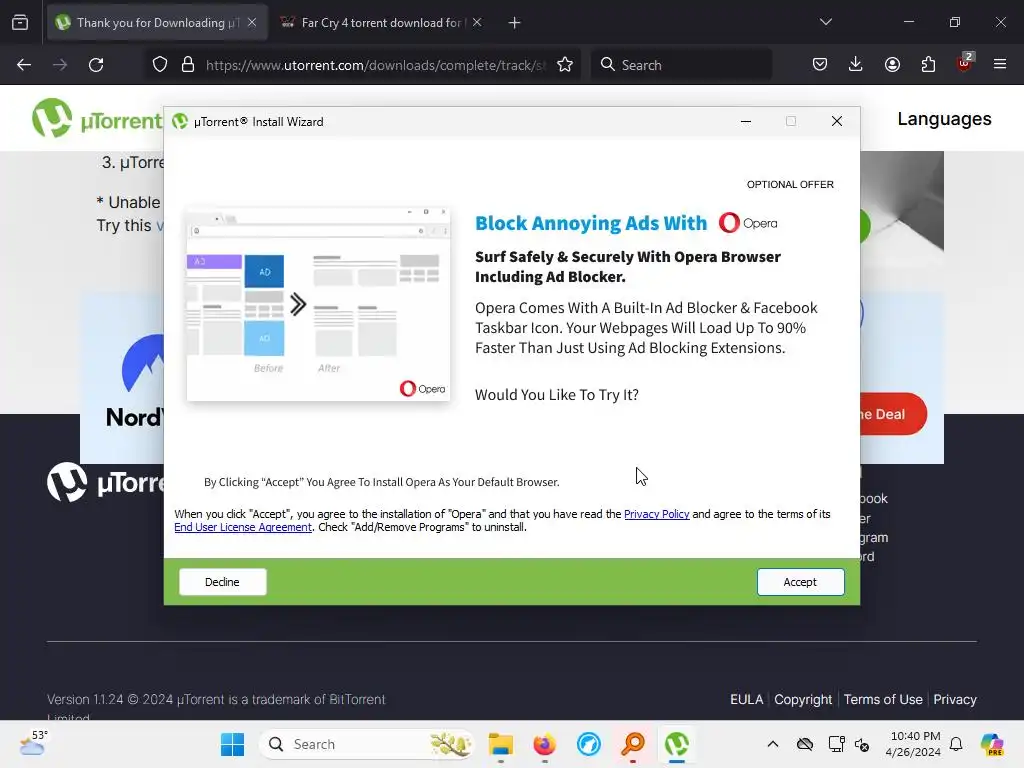The height and width of the screenshot is (768, 1024).
Task: Switch to Far Cry 4 torrent download tab
Action: pos(382,23)
